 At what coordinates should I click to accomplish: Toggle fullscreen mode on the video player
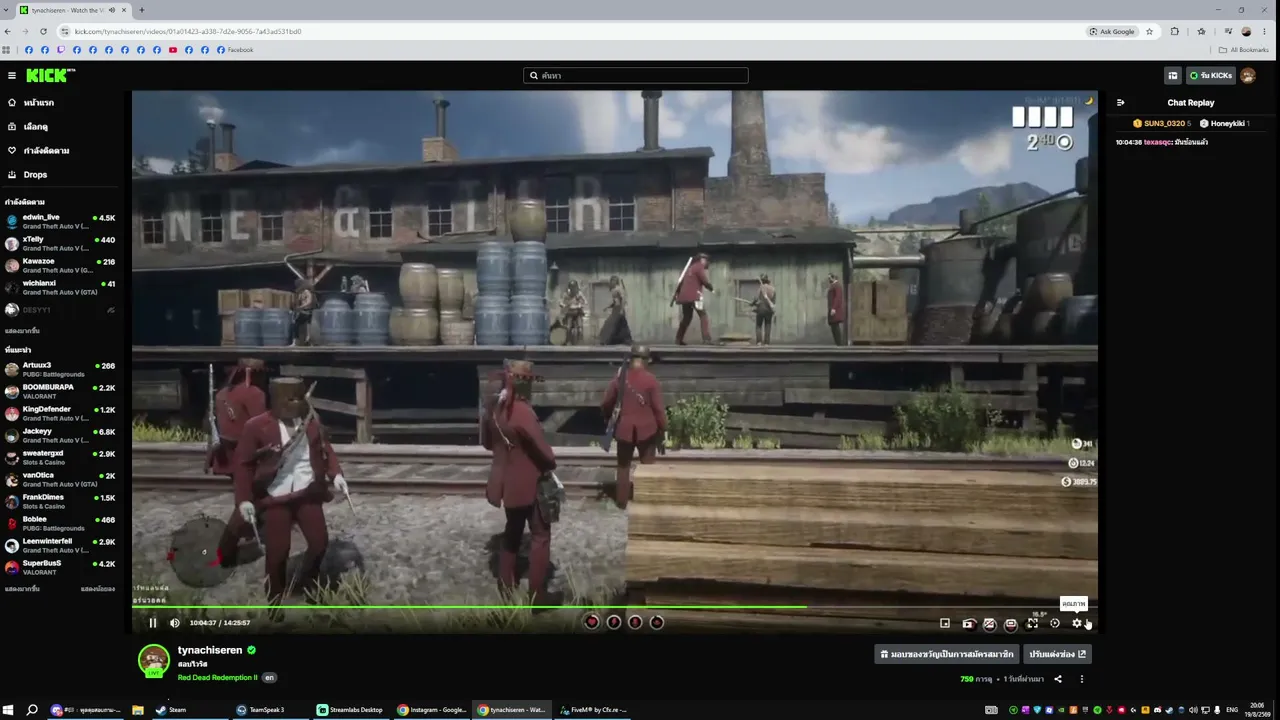click(1032, 623)
